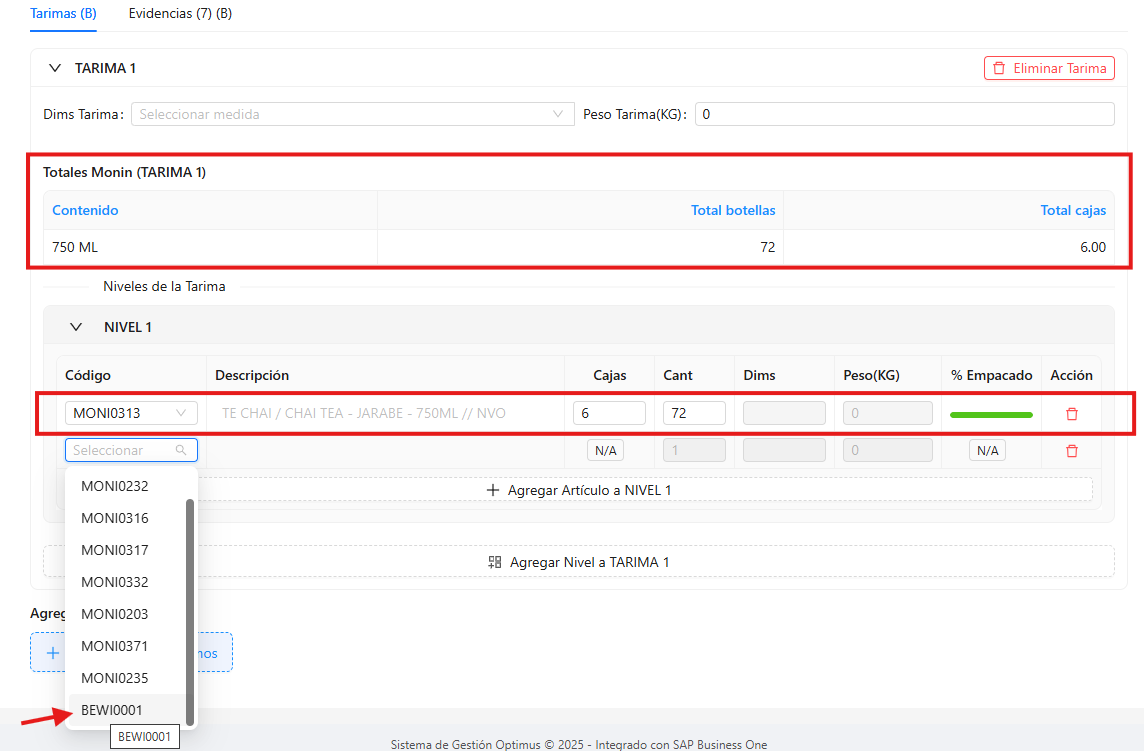The image size is (1144, 751).
Task: Click the 6.00 total cajas value
Action: (1093, 247)
